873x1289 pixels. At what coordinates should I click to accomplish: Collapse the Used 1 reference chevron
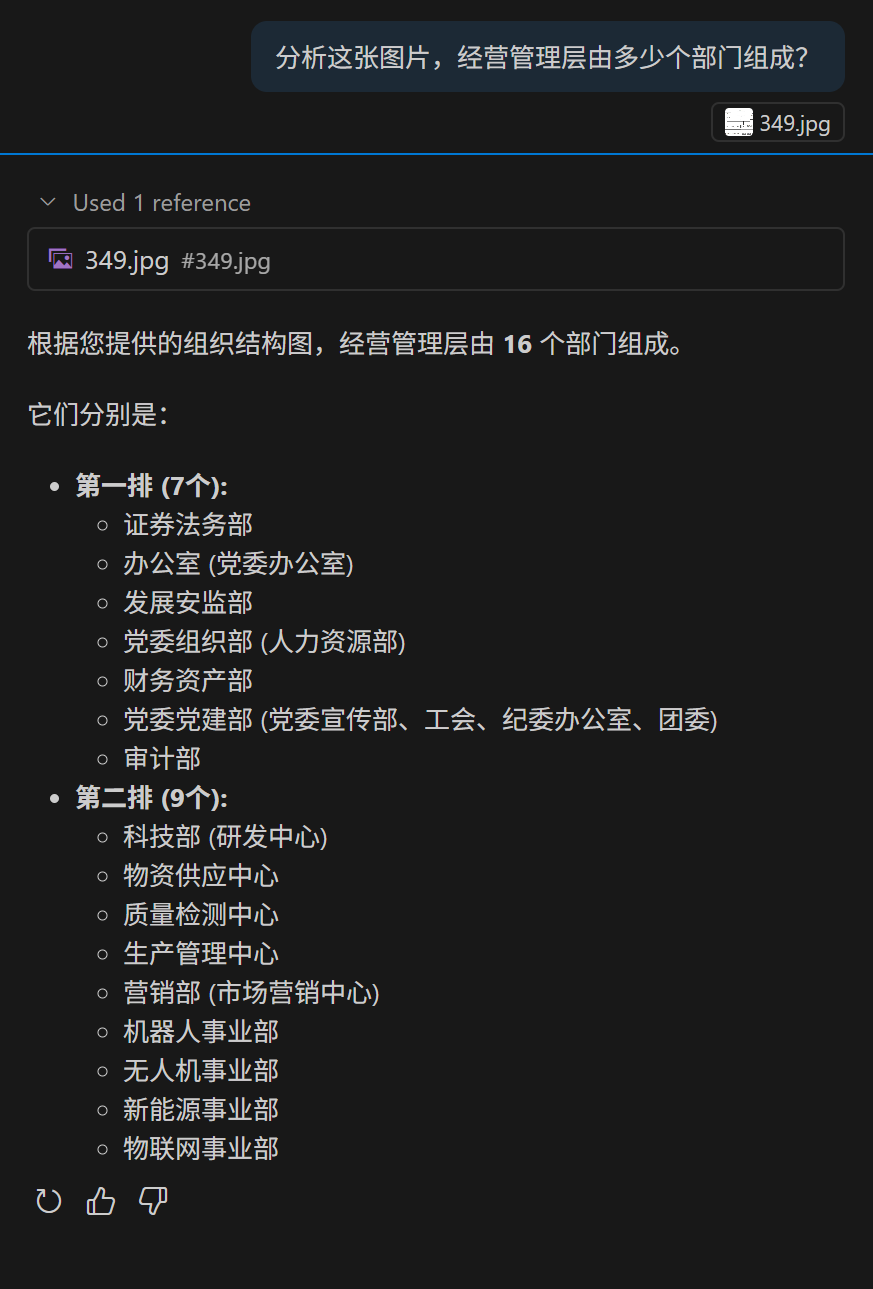coord(47,203)
